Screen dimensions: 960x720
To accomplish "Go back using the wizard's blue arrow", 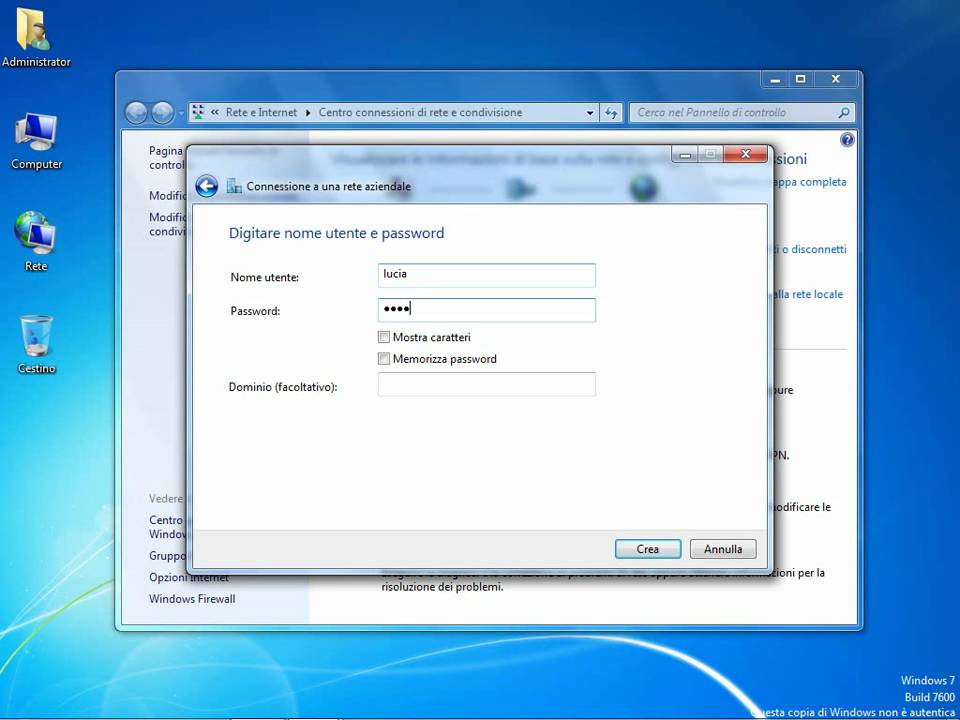I will (206, 186).
